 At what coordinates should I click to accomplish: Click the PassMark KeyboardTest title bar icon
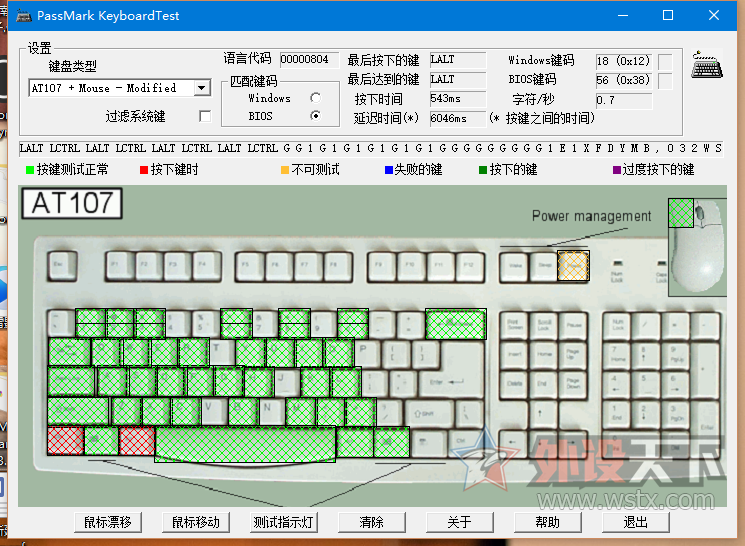pos(24,16)
